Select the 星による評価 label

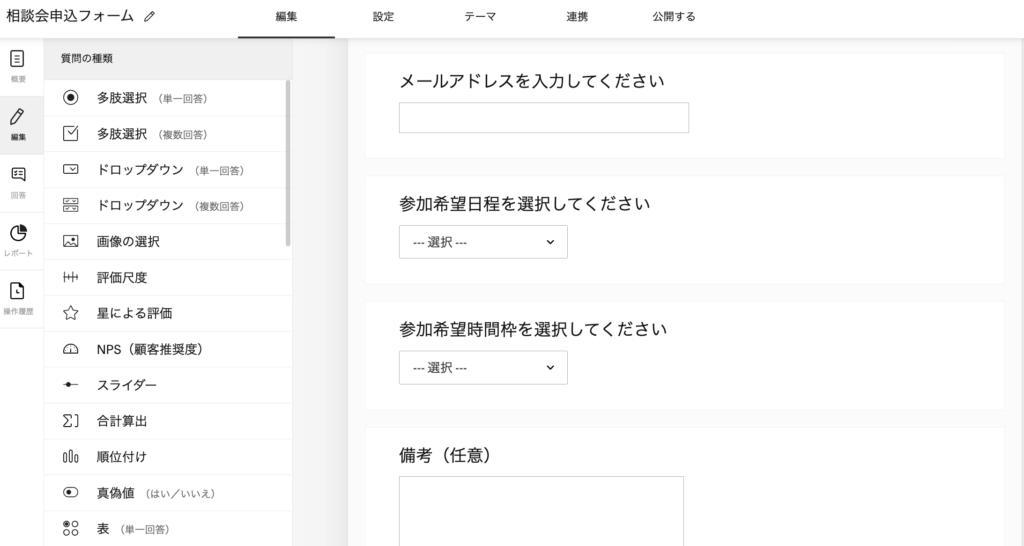(x=135, y=313)
